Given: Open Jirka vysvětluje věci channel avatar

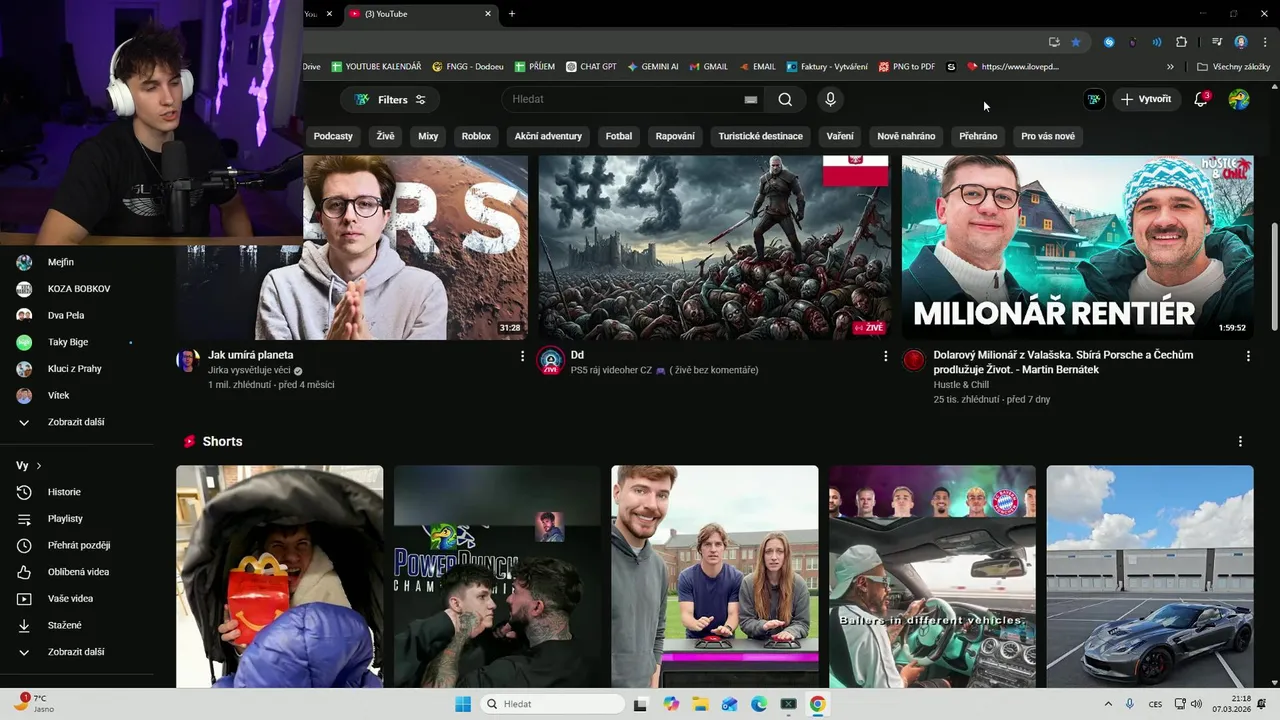Looking at the screenshot, I should (x=188, y=361).
